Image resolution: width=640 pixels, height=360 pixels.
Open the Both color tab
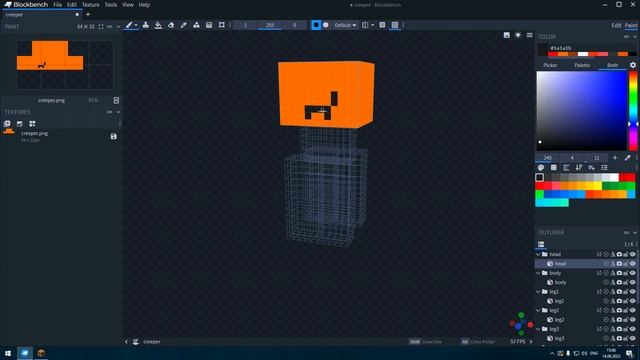[612, 65]
